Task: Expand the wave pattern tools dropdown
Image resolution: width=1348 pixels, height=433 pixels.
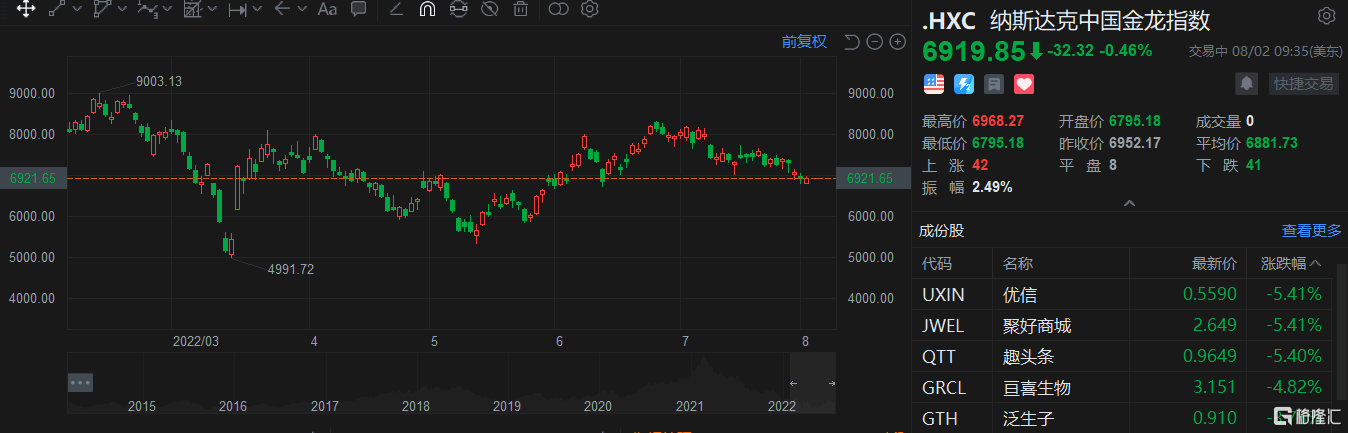Action: click(168, 10)
